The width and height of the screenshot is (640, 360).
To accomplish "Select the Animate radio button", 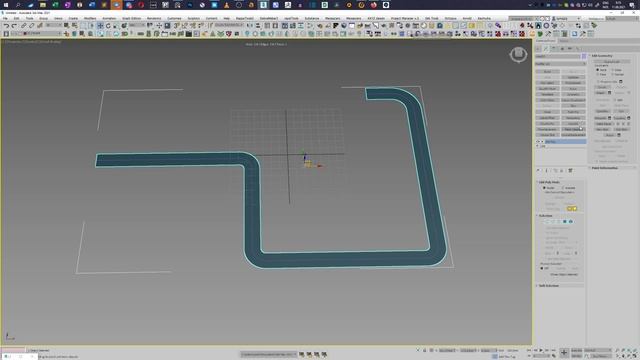I will click(563, 188).
